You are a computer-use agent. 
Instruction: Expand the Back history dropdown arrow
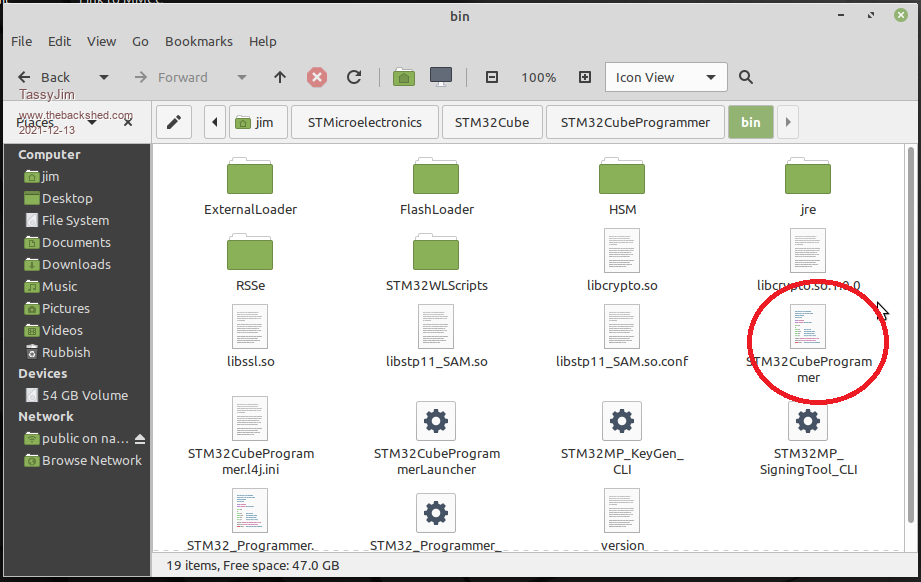tap(103, 77)
